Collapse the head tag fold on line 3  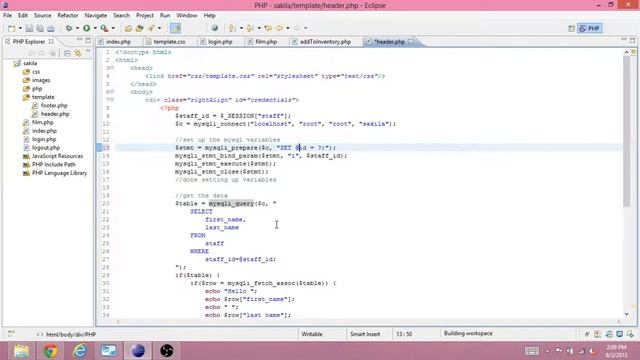(x=112, y=68)
